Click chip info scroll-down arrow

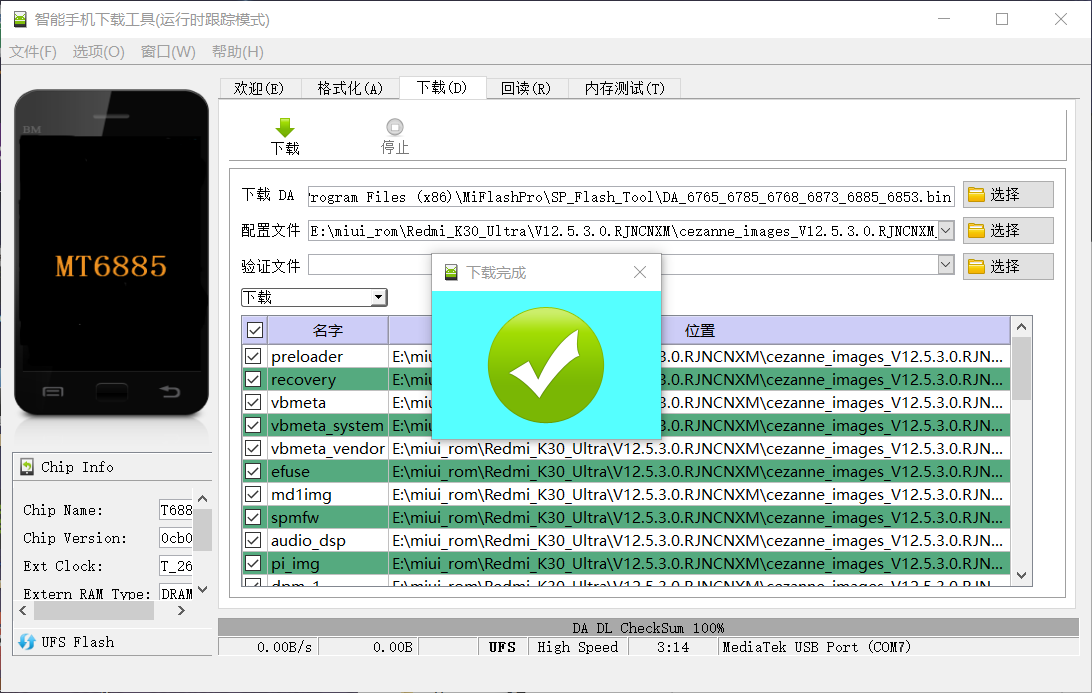tap(203, 590)
